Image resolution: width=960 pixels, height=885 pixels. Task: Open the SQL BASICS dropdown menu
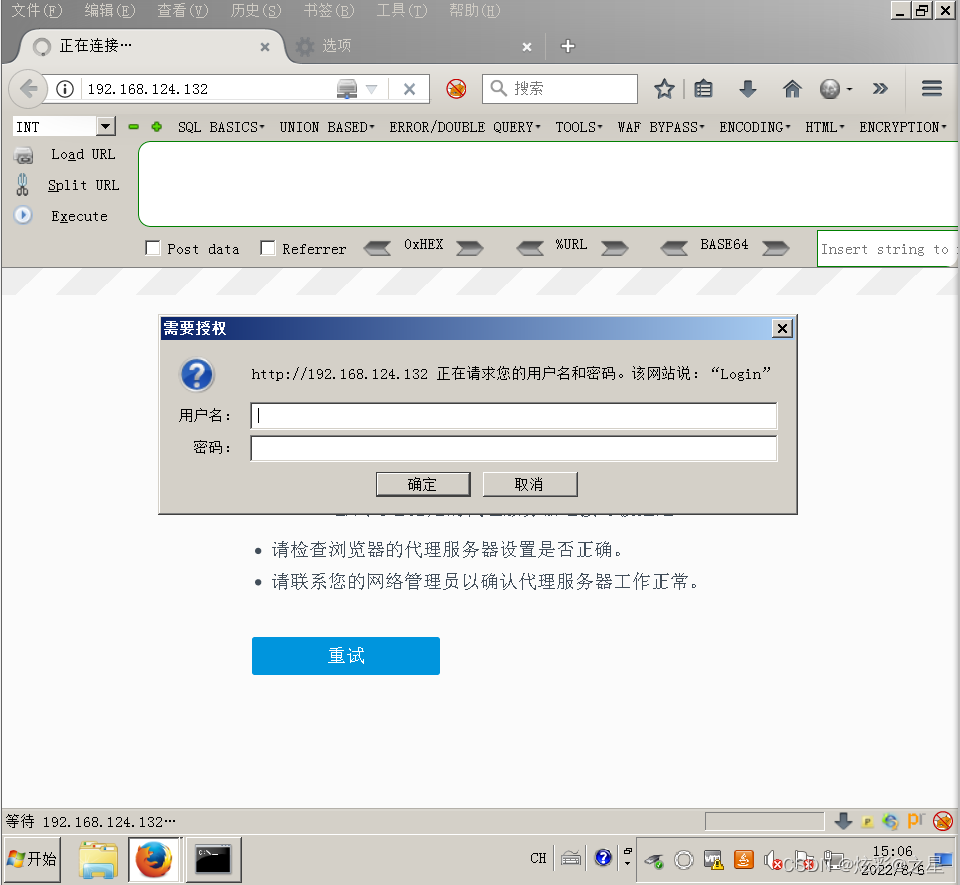(218, 126)
